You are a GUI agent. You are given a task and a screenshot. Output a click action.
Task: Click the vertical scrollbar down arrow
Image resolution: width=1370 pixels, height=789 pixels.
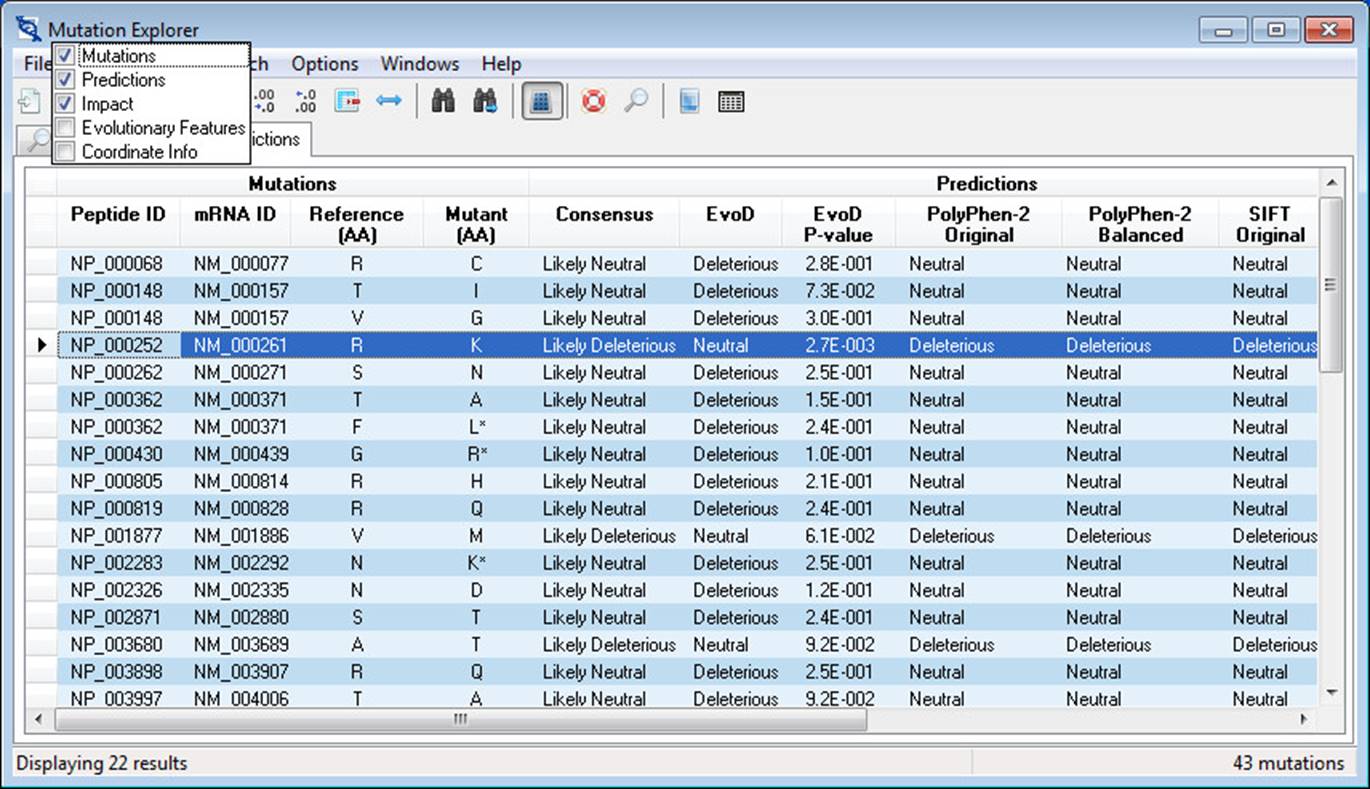(x=1330, y=692)
